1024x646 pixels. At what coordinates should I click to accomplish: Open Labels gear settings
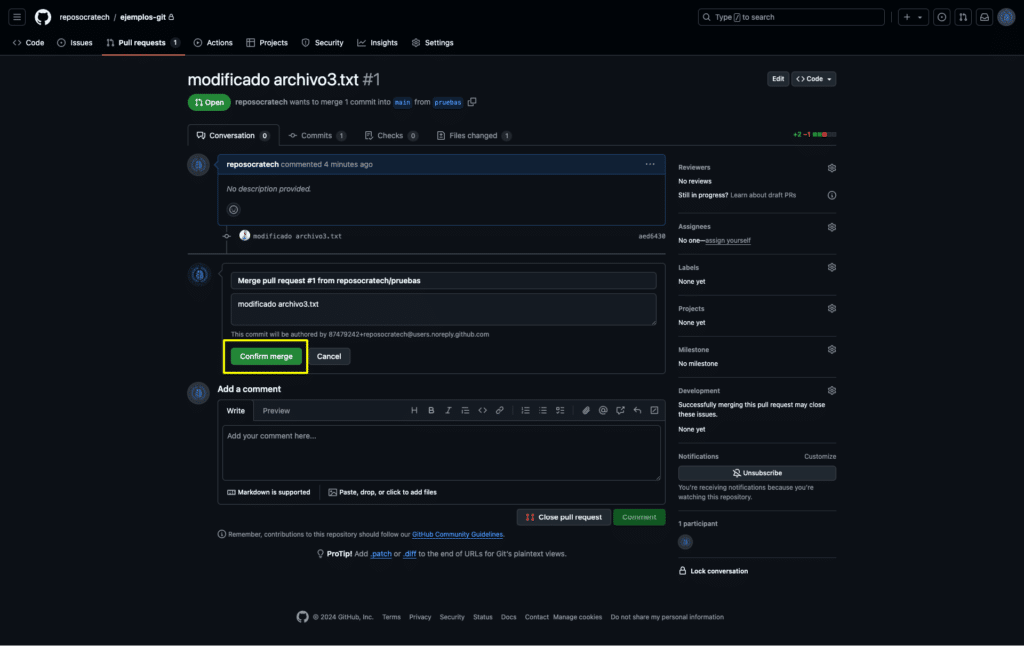point(831,268)
